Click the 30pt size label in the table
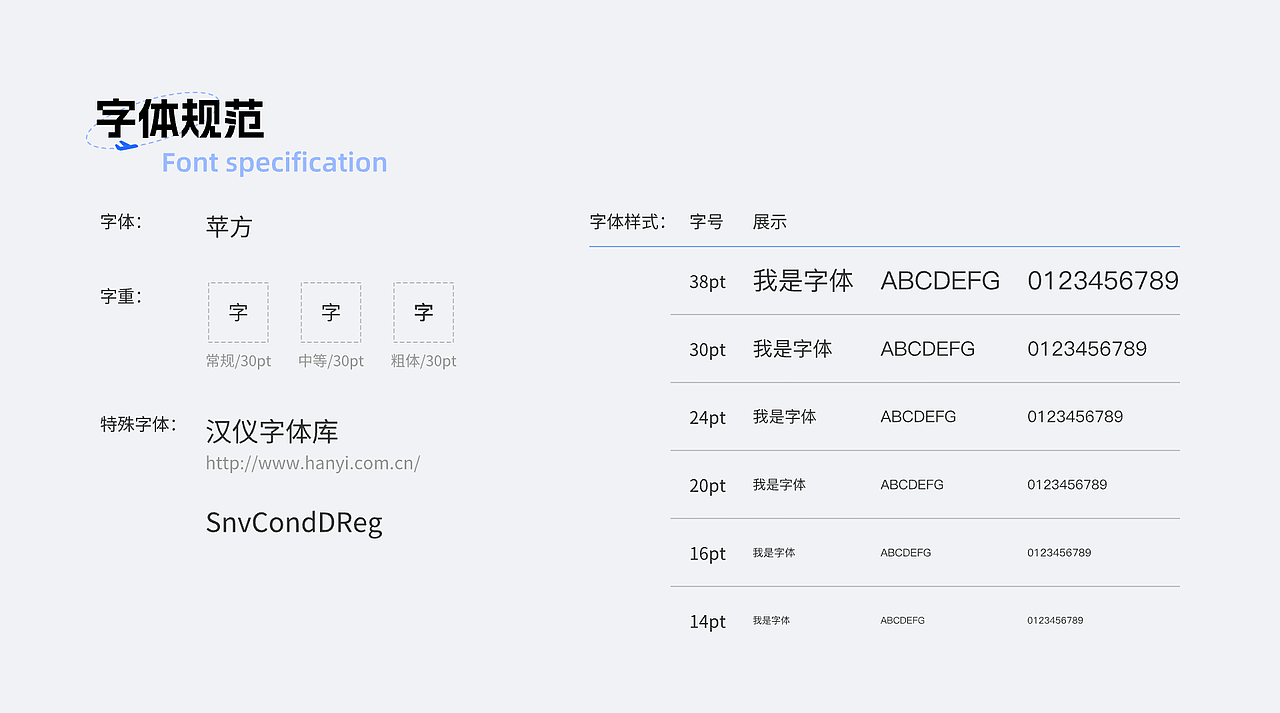The height and width of the screenshot is (713, 1280). pos(707,350)
